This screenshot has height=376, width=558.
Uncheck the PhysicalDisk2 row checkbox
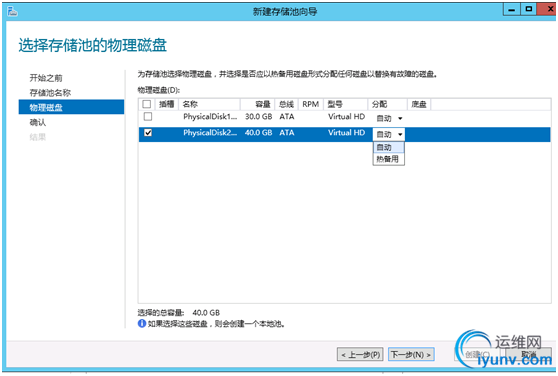coord(148,133)
